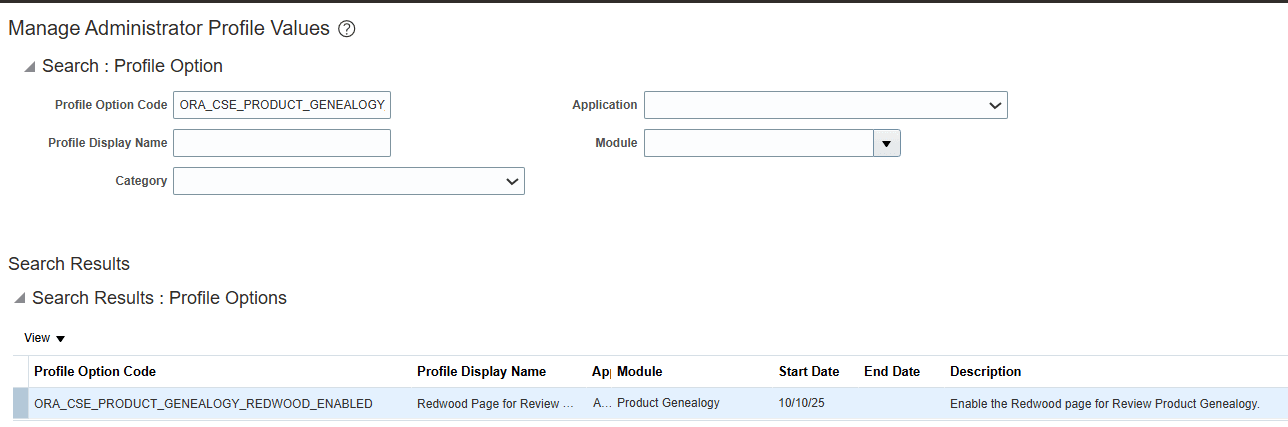1288x427 pixels.
Task: Click Description column header
Action: pos(986,371)
